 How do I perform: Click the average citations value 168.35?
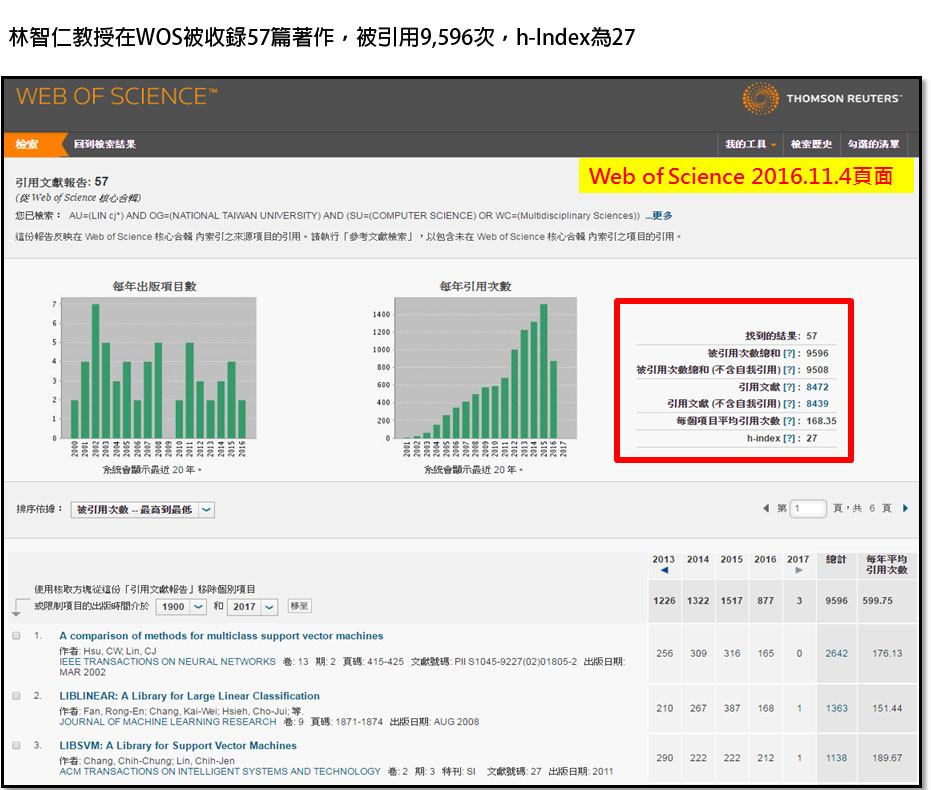(x=821, y=421)
